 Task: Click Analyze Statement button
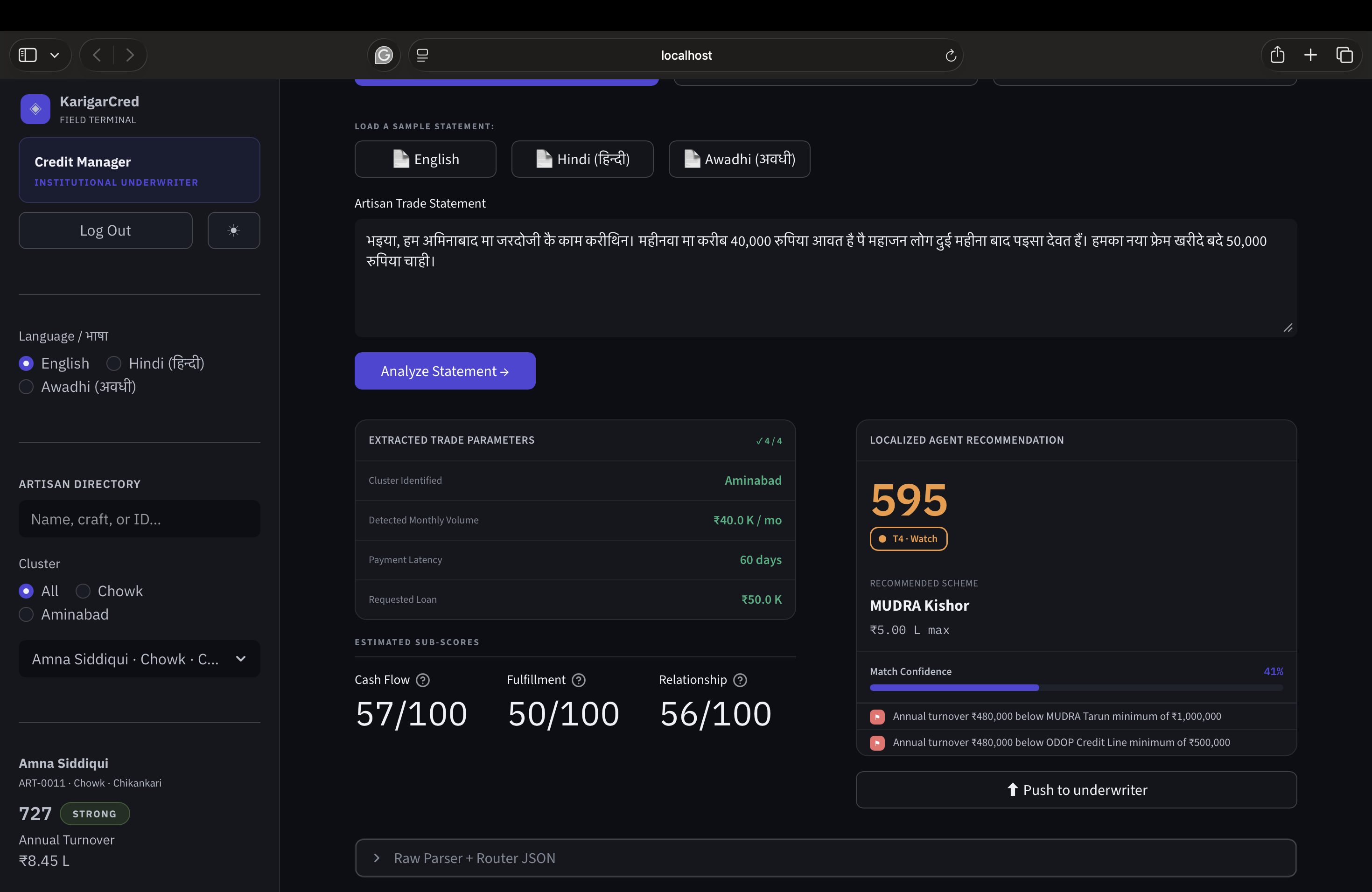[444, 371]
